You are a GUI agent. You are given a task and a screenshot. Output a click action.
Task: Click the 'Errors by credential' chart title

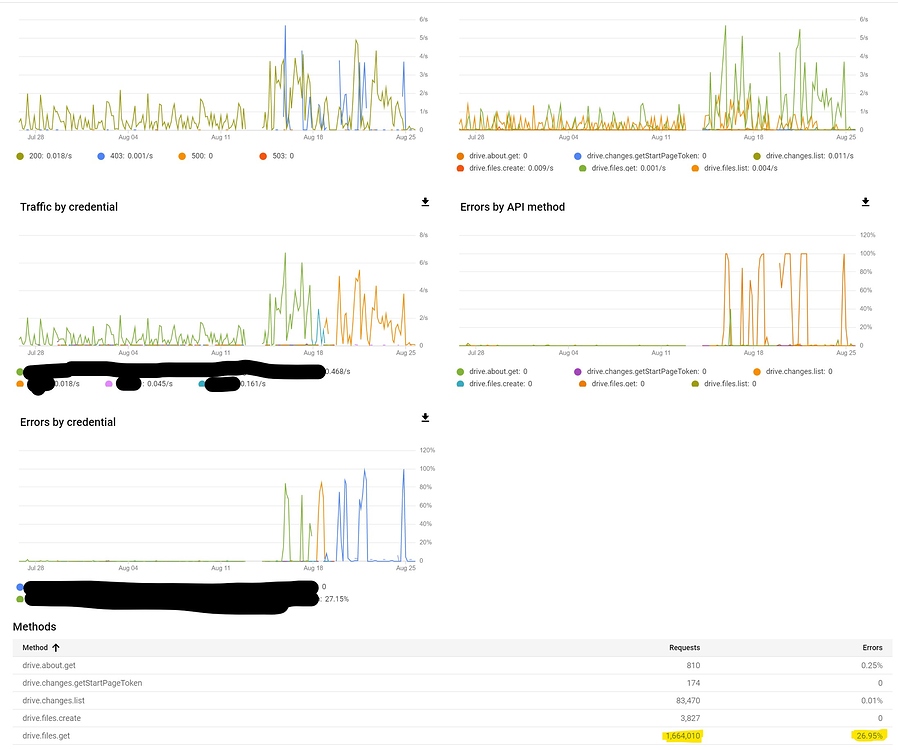(x=68, y=423)
